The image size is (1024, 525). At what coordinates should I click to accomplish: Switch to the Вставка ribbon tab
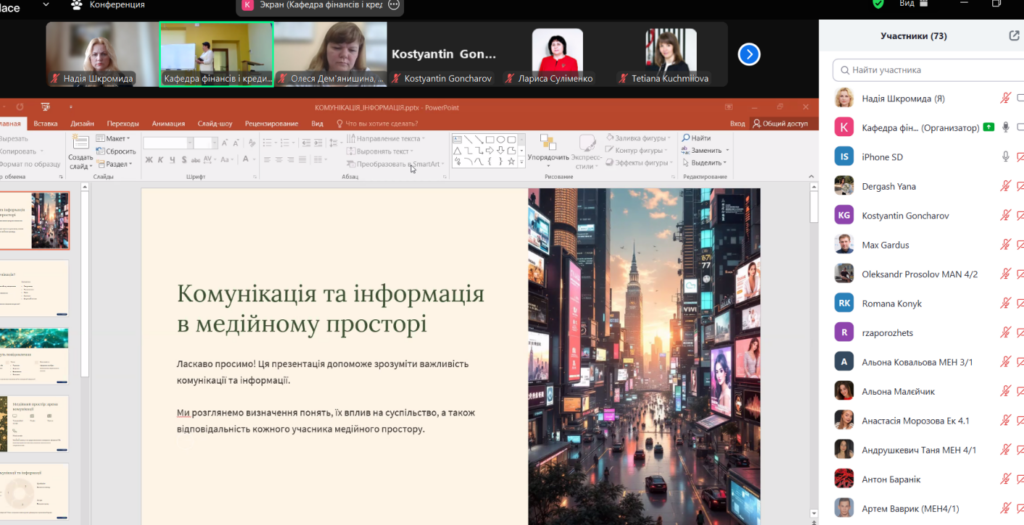(45, 123)
